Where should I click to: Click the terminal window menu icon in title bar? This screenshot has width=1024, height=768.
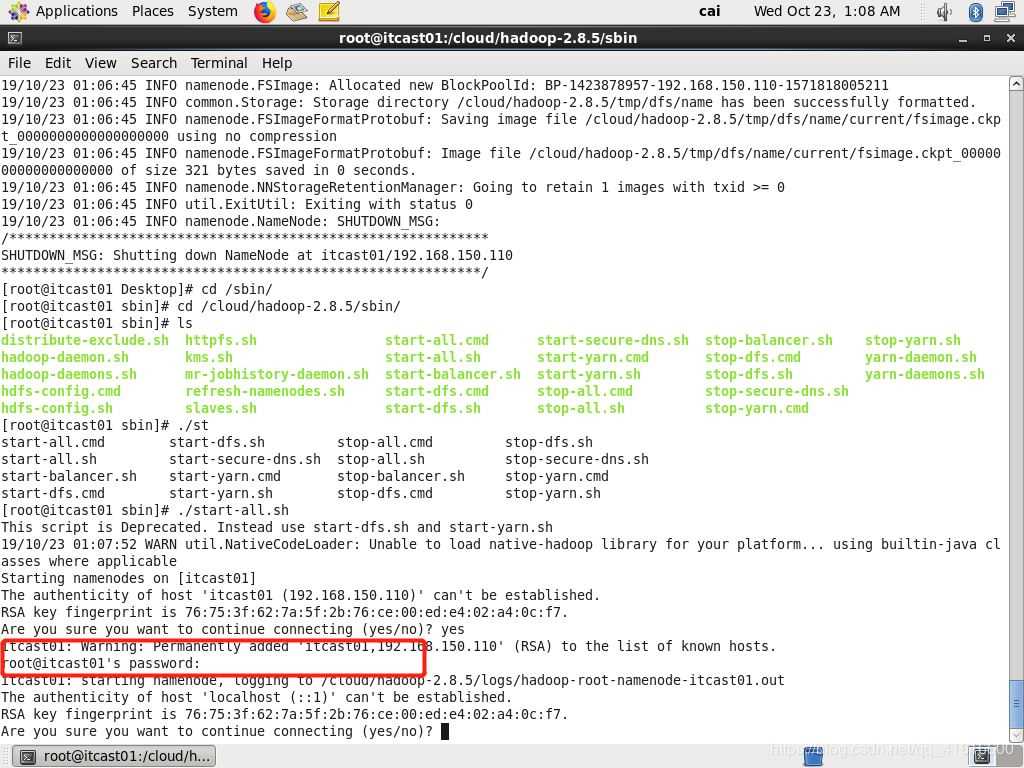pos(13,38)
